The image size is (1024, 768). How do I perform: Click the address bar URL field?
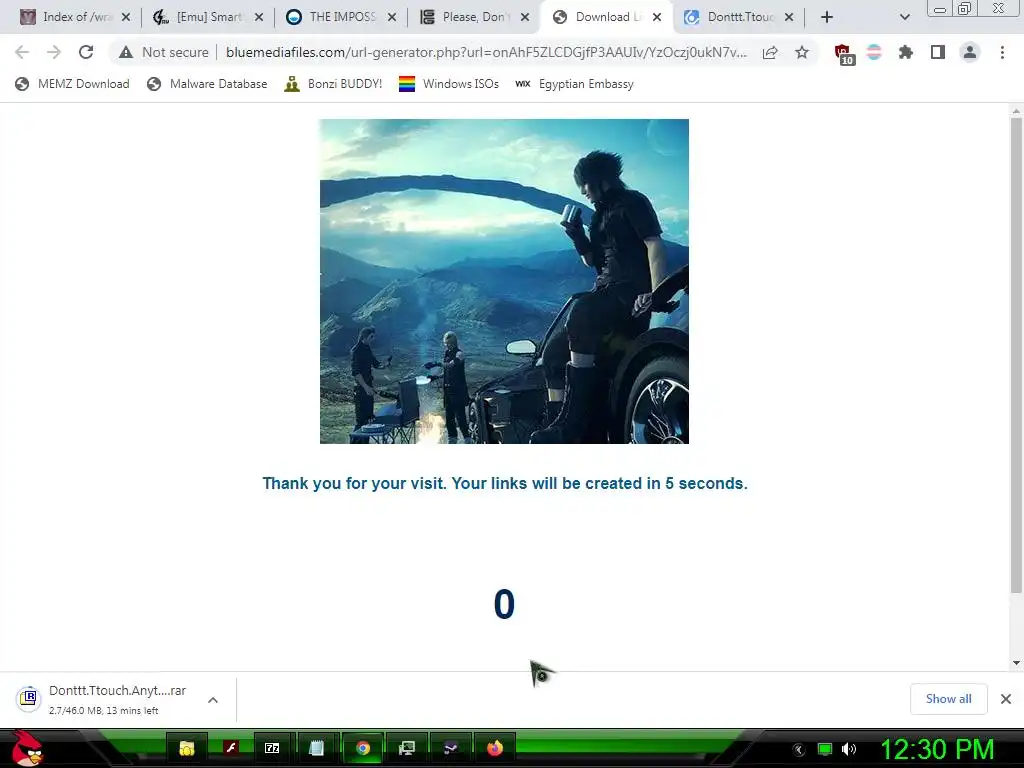pyautogui.click(x=486, y=52)
